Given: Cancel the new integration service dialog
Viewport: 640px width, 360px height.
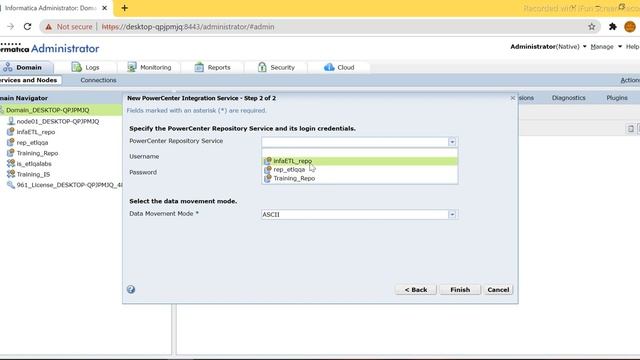Looking at the screenshot, I should pos(498,290).
